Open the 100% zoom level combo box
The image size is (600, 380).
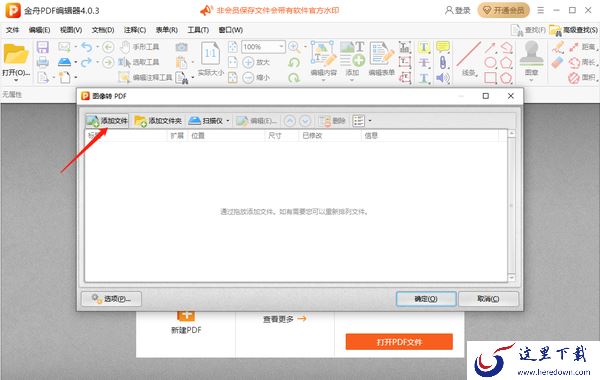coord(263,47)
